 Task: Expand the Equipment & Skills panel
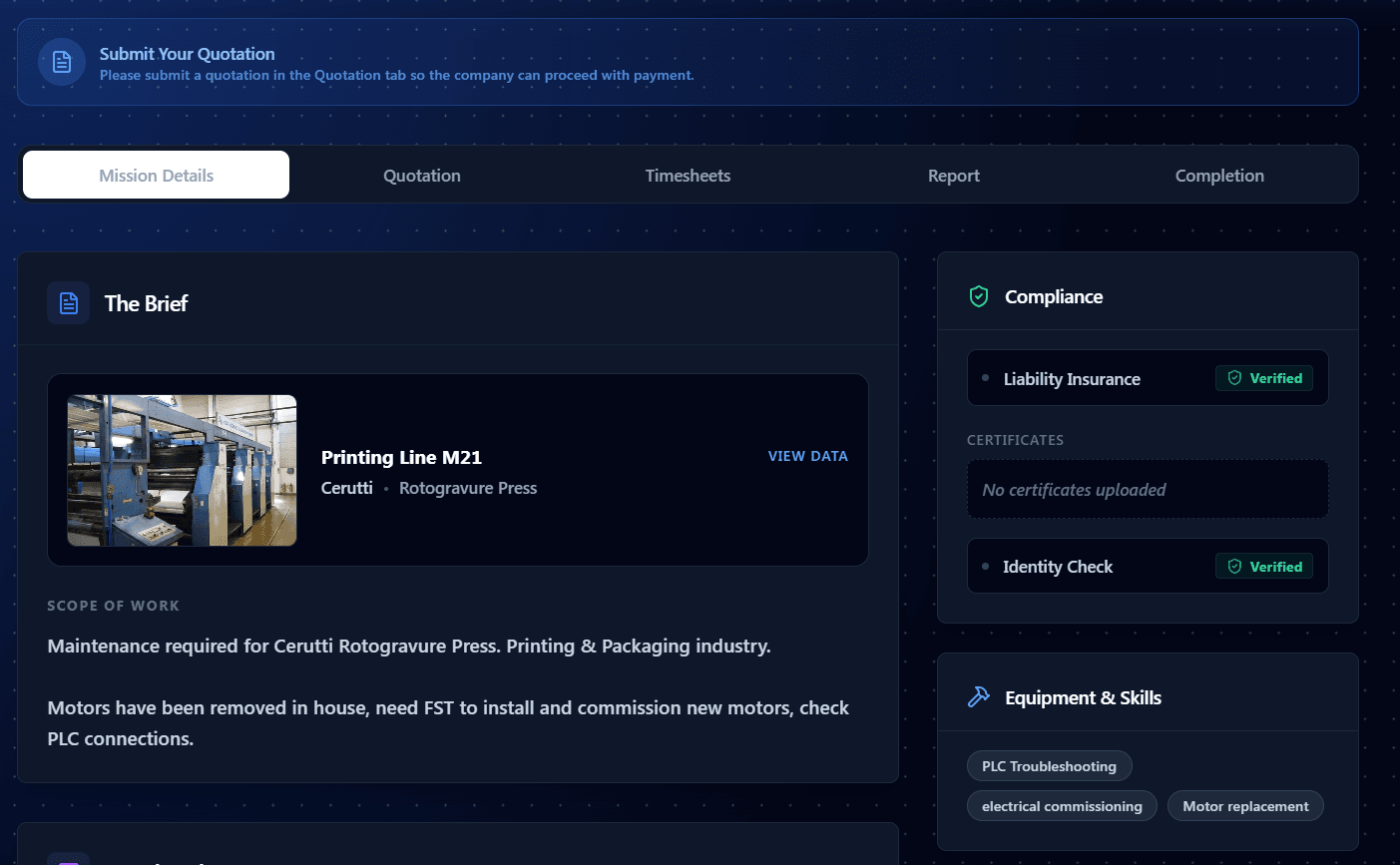click(1083, 696)
